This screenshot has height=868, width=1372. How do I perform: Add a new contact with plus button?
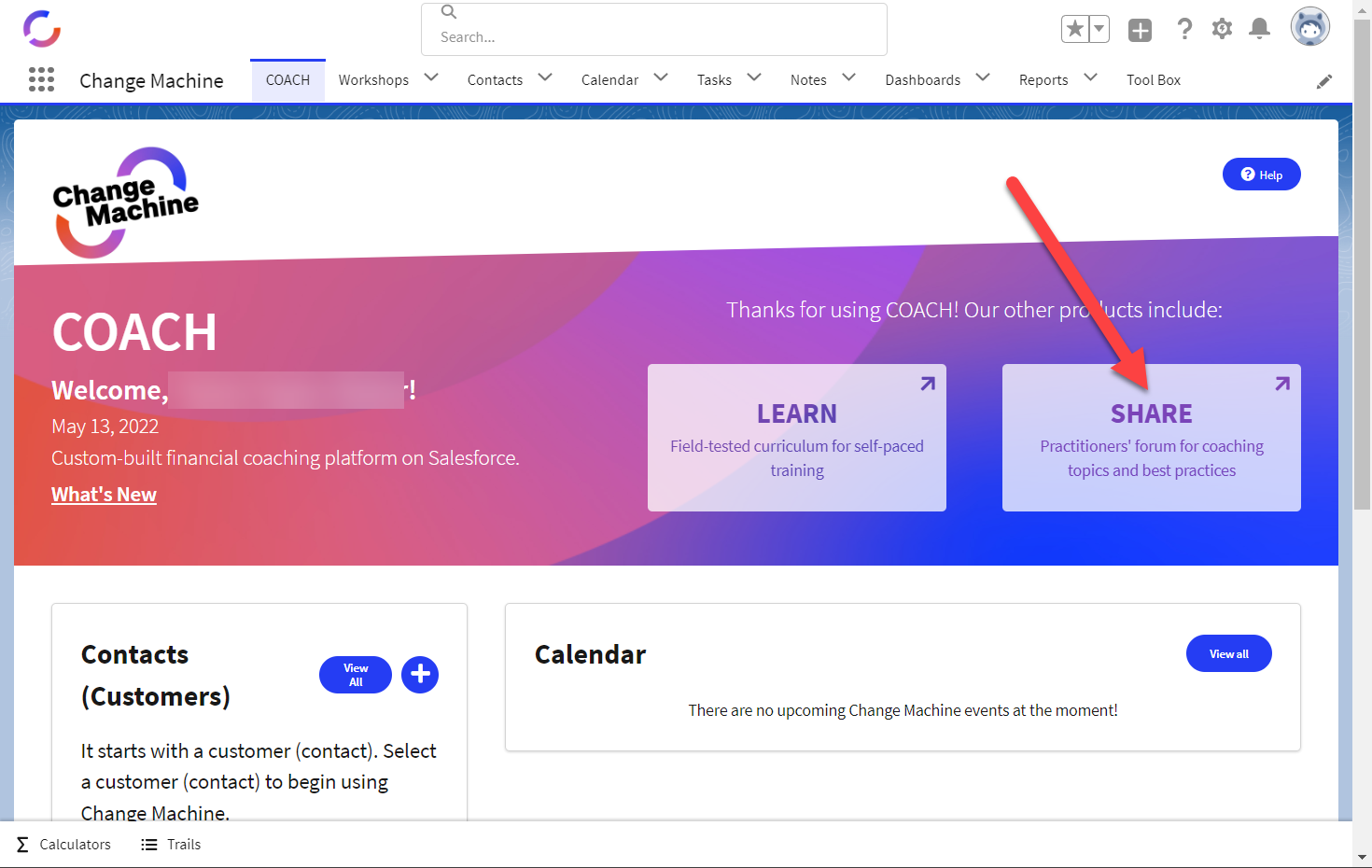[x=420, y=675]
